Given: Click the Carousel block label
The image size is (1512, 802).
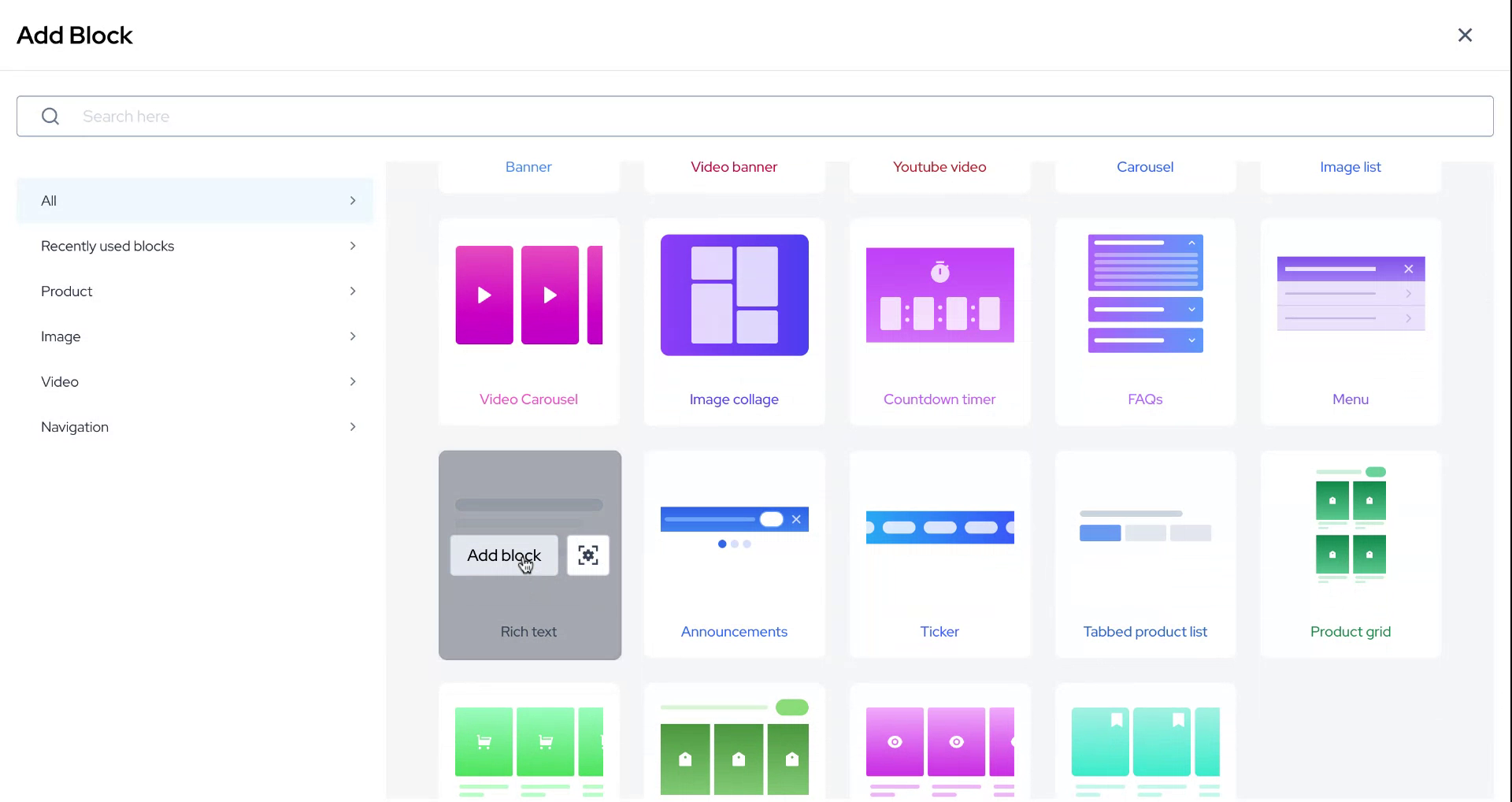Looking at the screenshot, I should click(1145, 167).
